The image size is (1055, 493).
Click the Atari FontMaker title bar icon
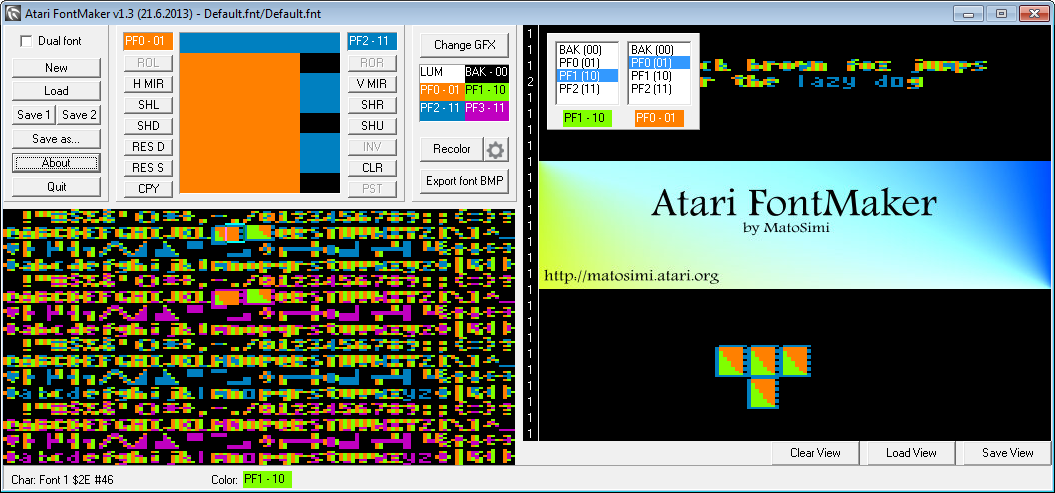(12, 12)
